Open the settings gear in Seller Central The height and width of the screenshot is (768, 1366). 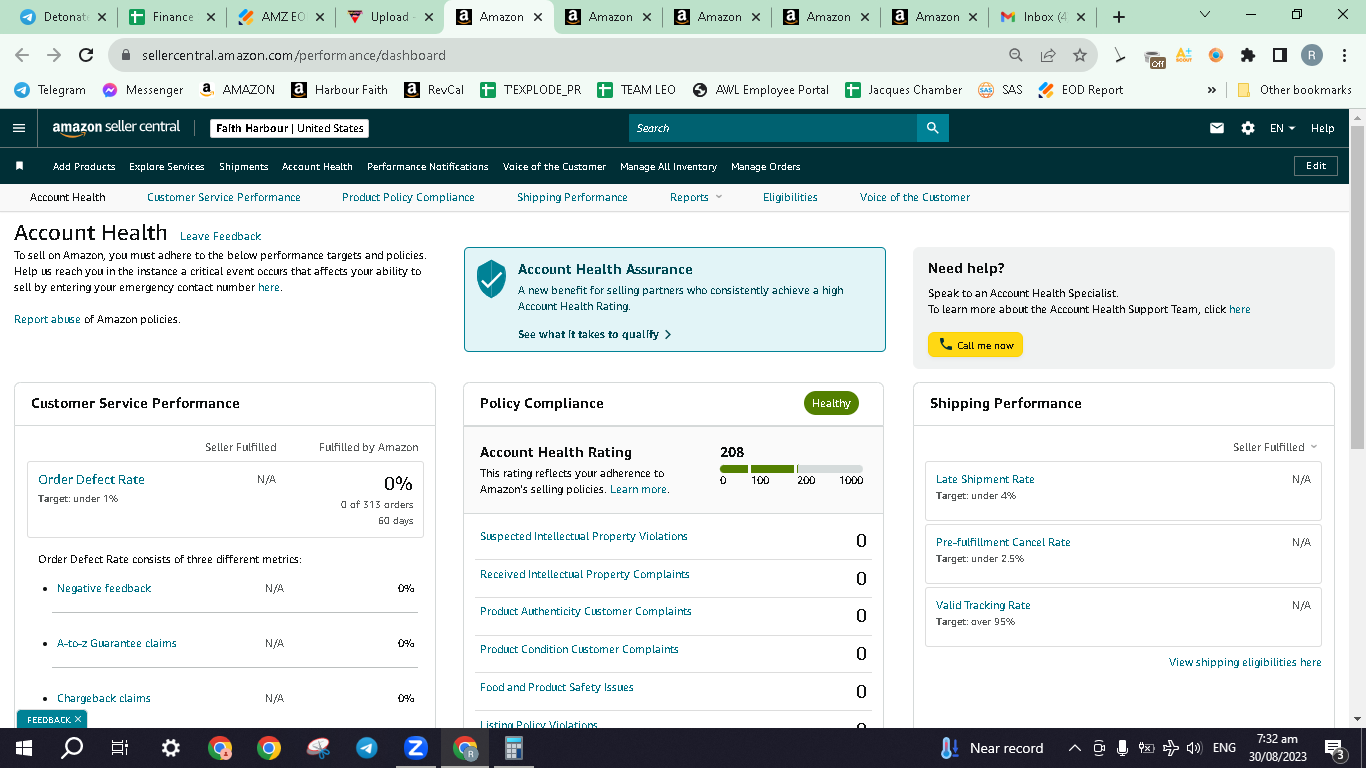tap(1248, 128)
